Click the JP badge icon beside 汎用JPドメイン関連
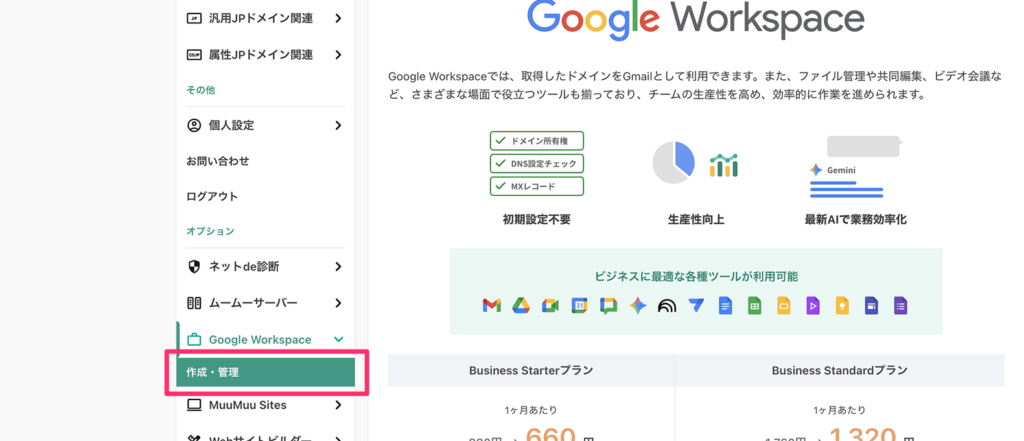The width and height of the screenshot is (1024, 441). point(194,18)
